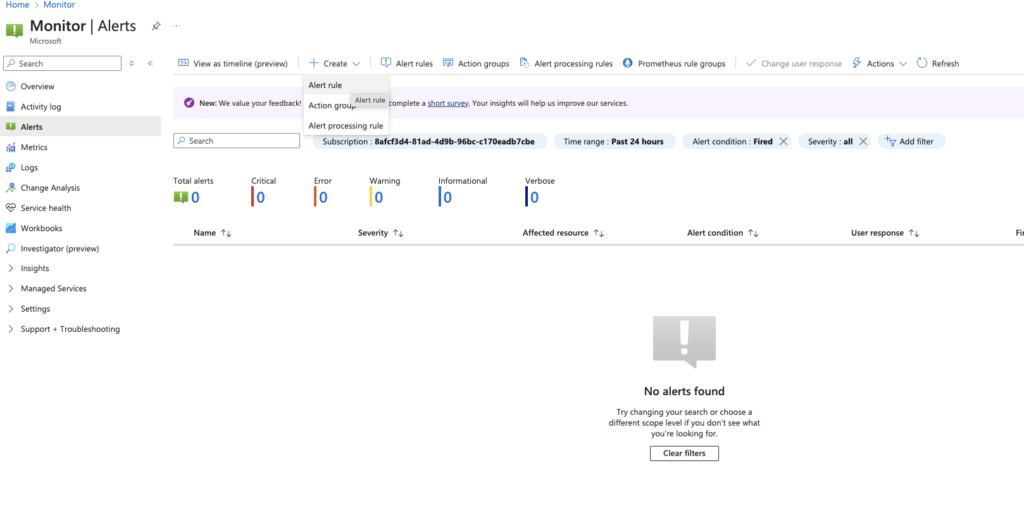Click the sidebar expand/collapse all arrows
The width and height of the screenshot is (1024, 513).
point(131,63)
